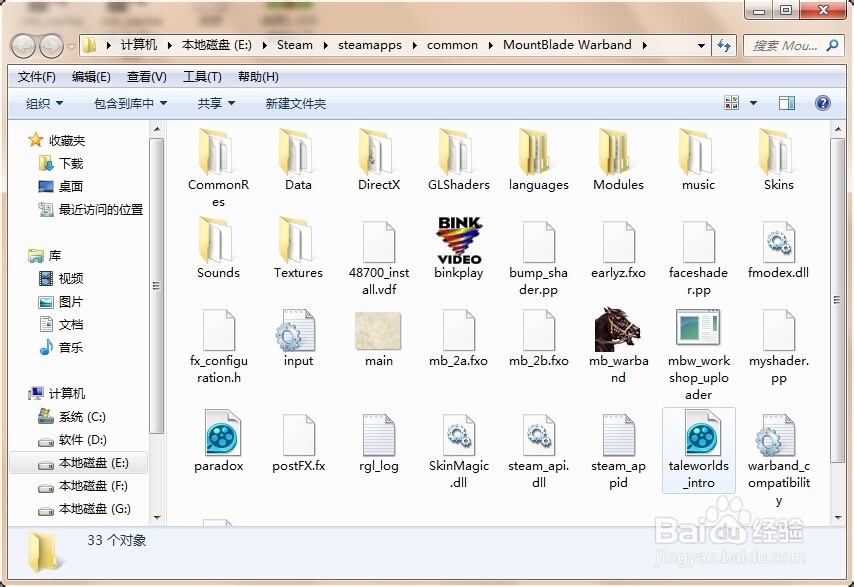Open the 帮助(H) menu

pyautogui.click(x=258, y=77)
